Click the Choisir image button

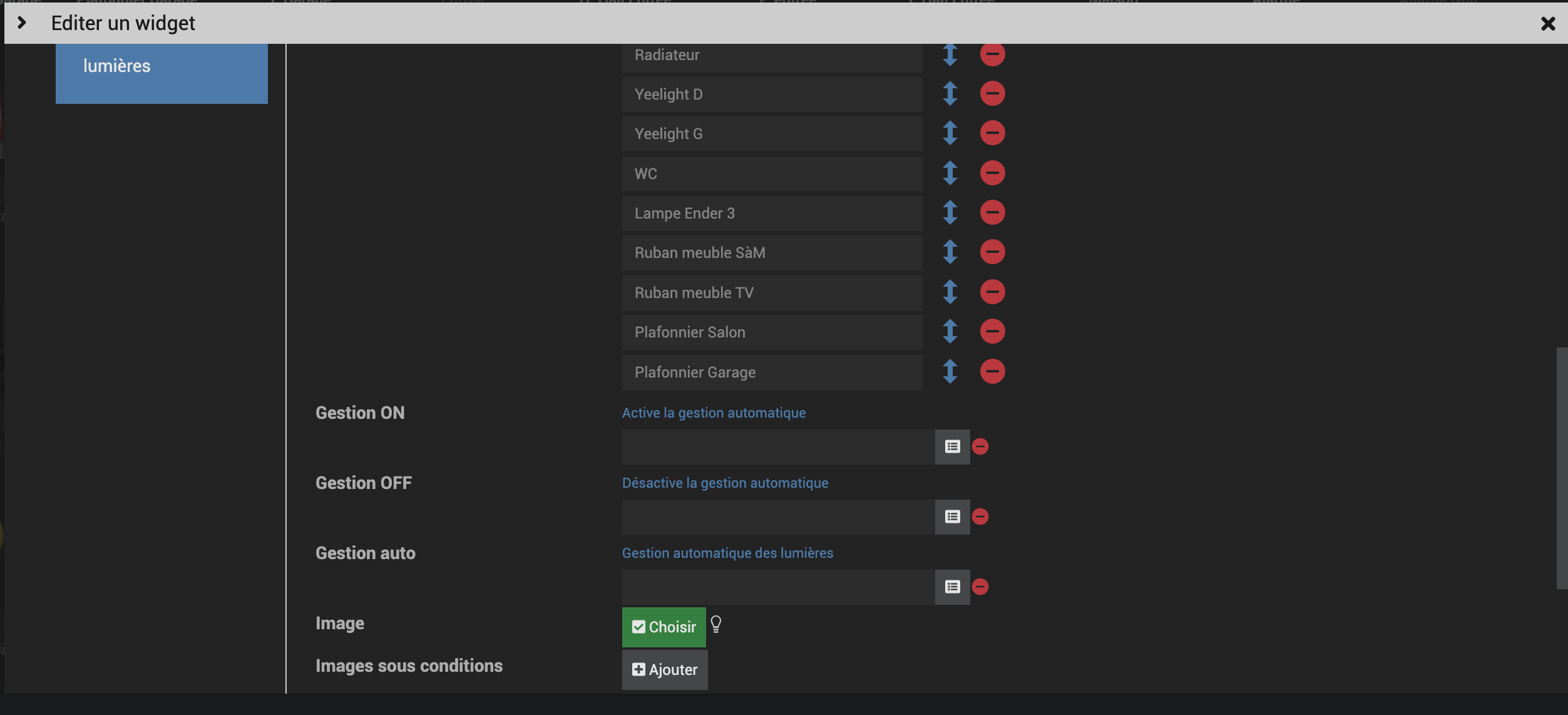coord(664,627)
